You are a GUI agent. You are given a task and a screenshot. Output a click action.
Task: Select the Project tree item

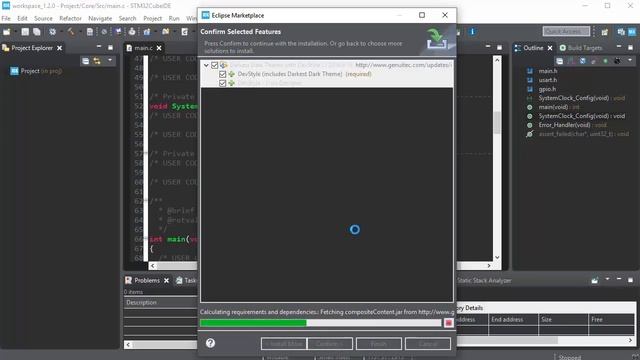click(x=36, y=71)
